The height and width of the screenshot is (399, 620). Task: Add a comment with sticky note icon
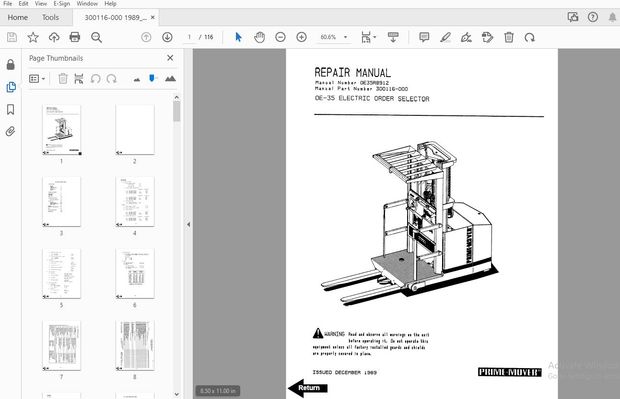click(x=424, y=37)
